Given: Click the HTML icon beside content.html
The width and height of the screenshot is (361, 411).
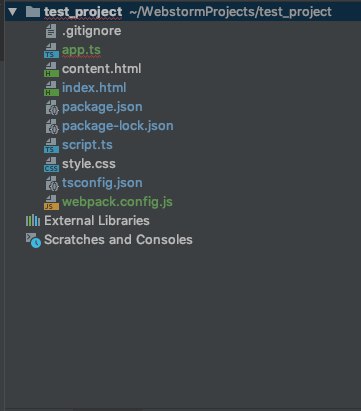Looking at the screenshot, I should pyautogui.click(x=51, y=69).
